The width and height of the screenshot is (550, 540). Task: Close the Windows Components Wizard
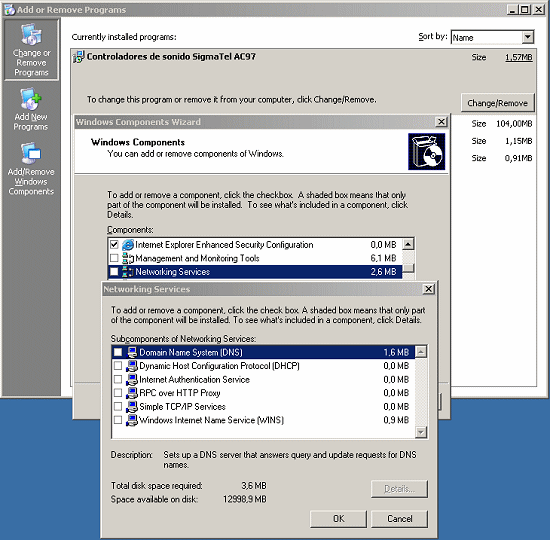click(x=441, y=122)
